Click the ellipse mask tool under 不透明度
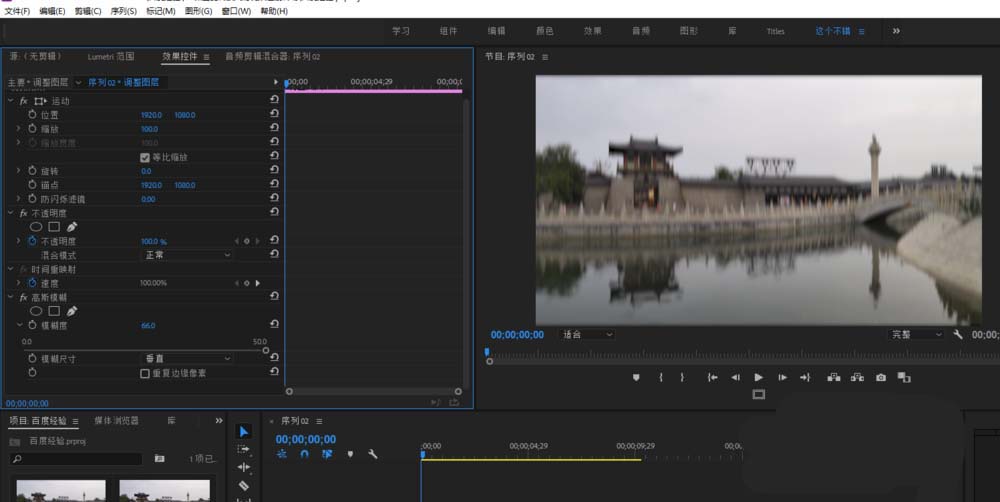Screen dimensions: 1000x502 point(36,227)
